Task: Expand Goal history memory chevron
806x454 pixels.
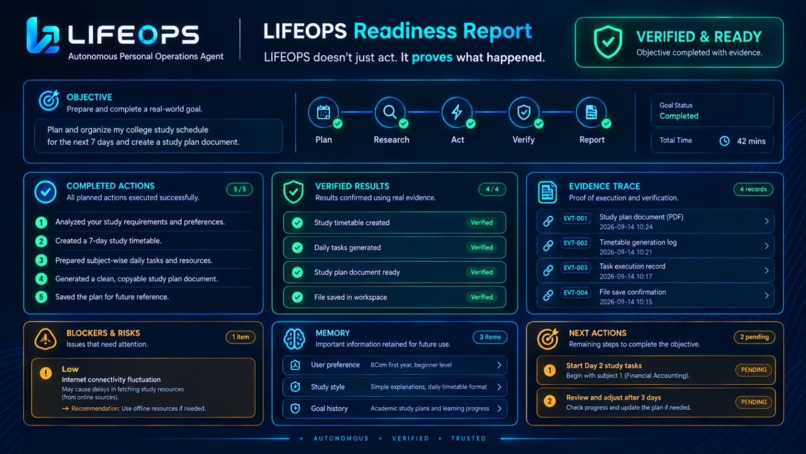Action: pos(499,408)
